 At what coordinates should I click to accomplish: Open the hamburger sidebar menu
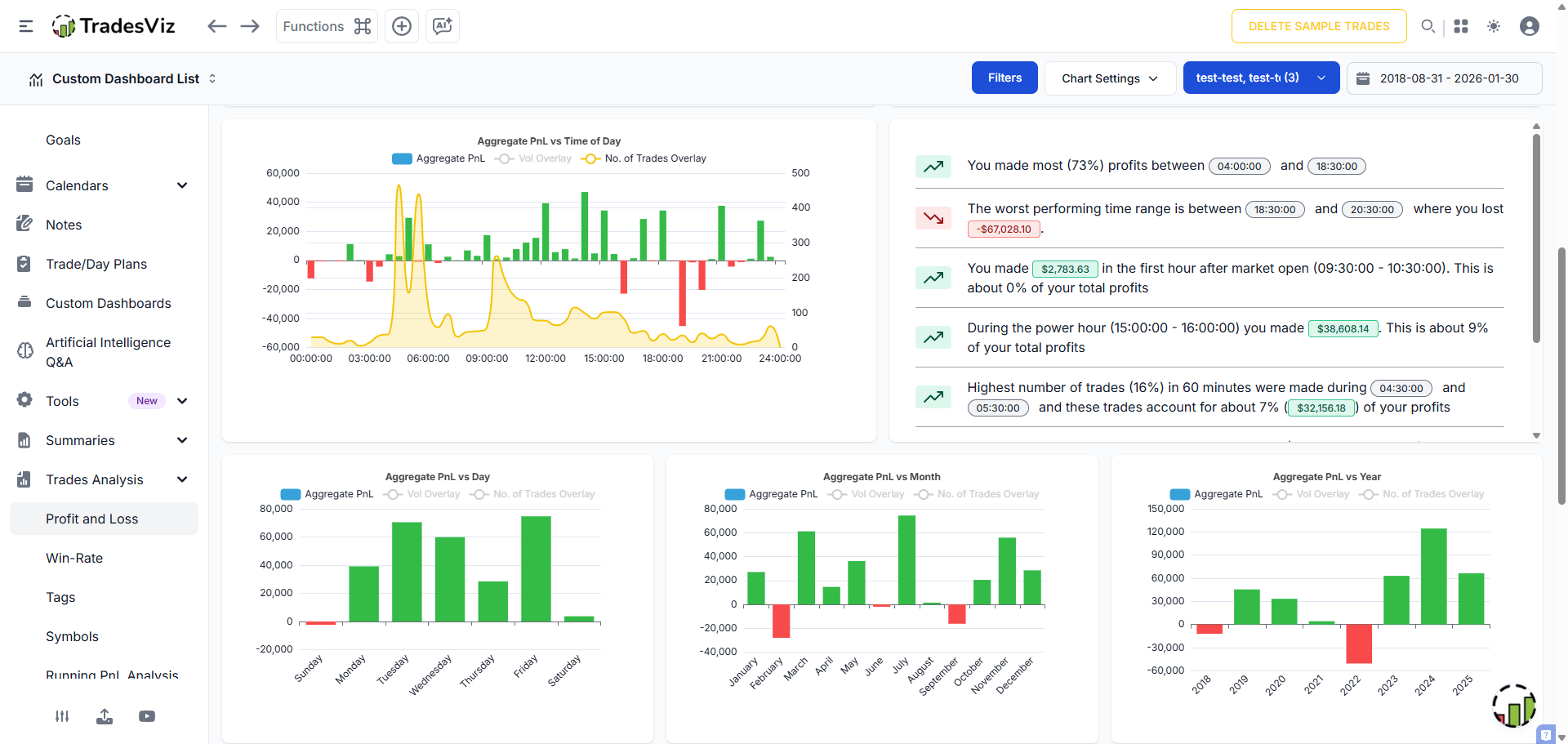(x=26, y=26)
